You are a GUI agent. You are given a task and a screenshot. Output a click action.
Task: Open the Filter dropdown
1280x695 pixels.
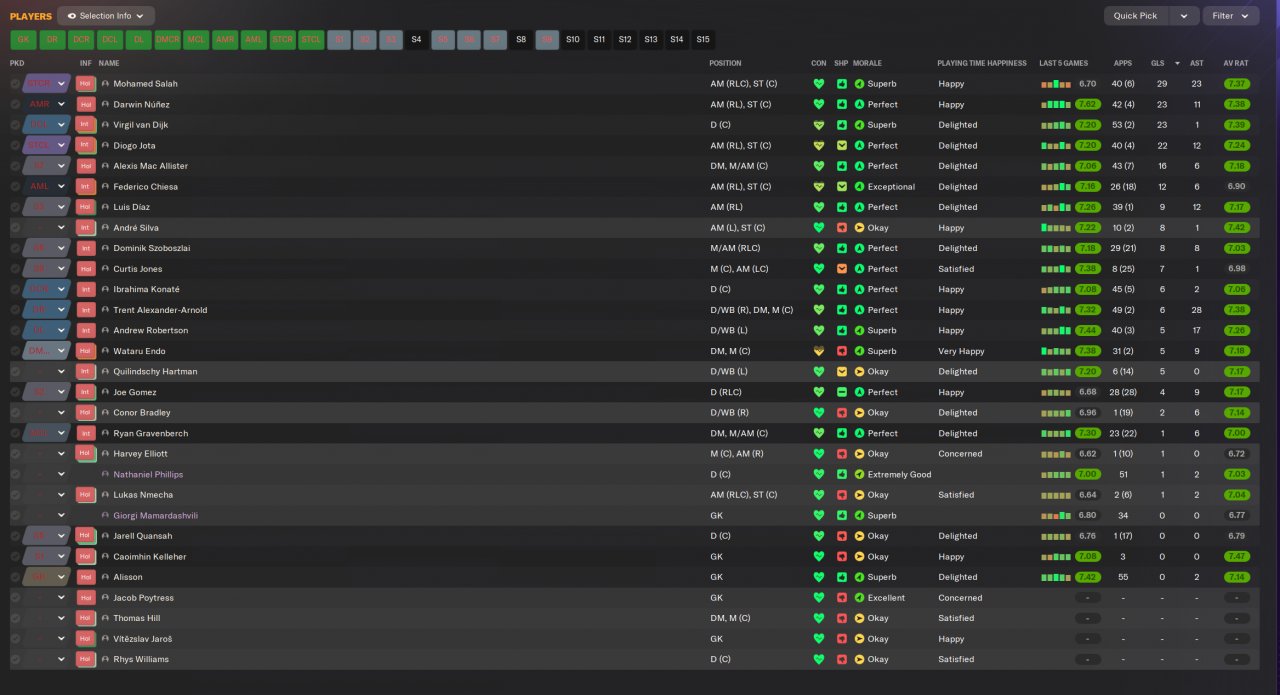click(1231, 16)
